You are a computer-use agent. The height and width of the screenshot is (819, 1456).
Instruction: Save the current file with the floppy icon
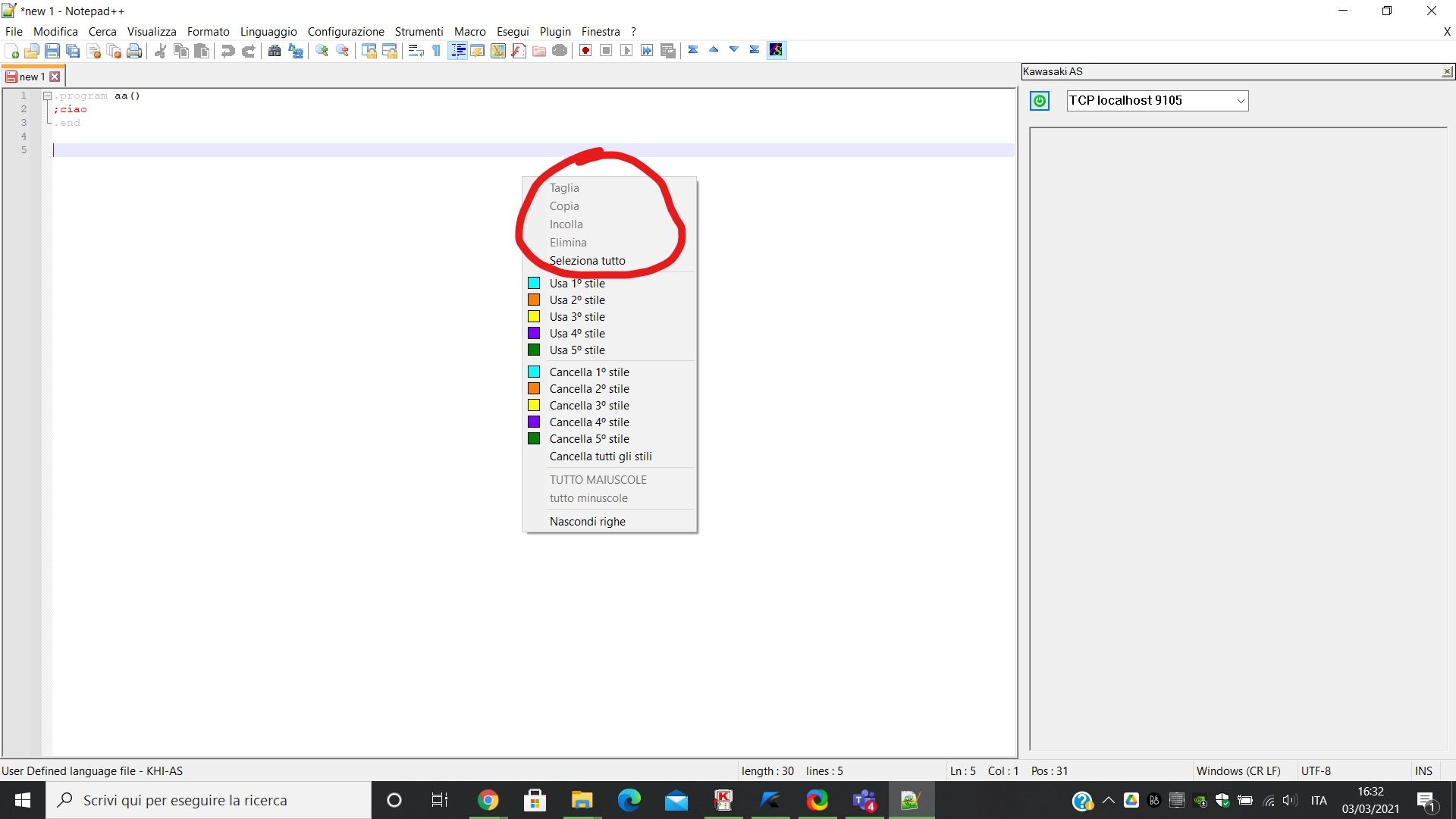coord(52,51)
